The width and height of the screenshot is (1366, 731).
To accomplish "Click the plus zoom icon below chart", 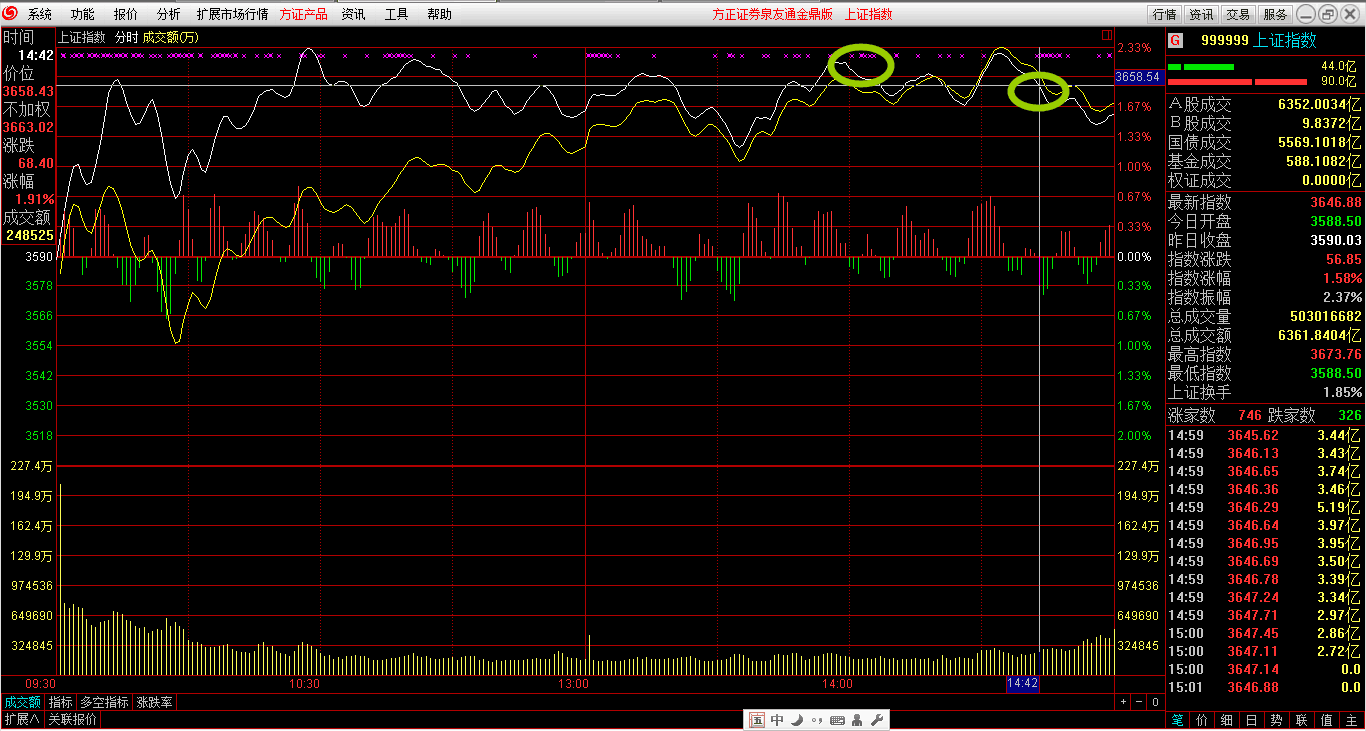I will tap(1124, 702).
